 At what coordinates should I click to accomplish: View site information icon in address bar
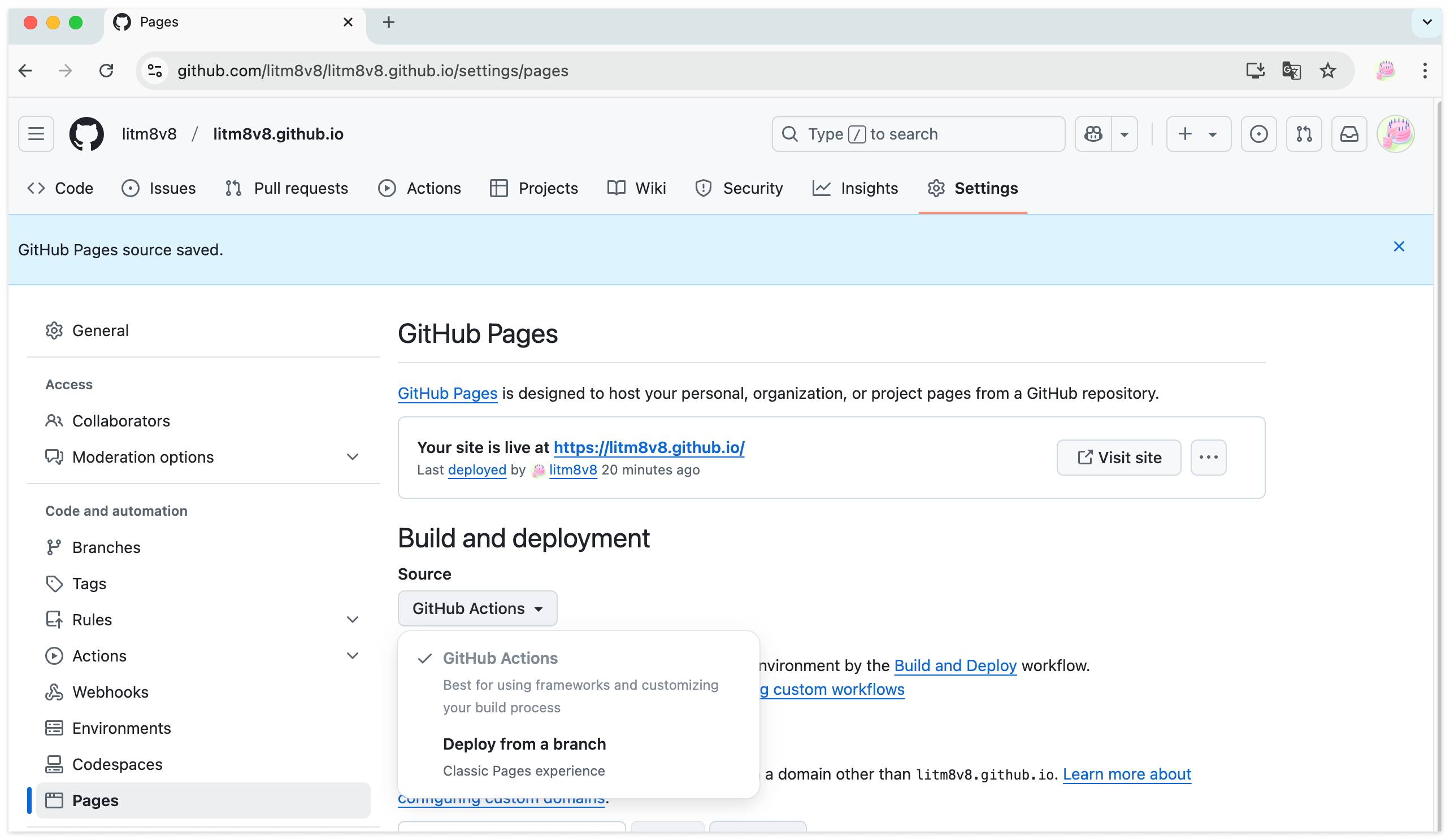click(x=155, y=71)
